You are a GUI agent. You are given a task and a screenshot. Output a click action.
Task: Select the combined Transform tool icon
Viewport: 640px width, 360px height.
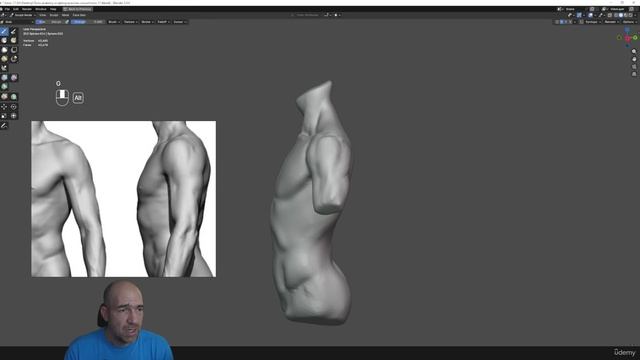pyautogui.click(x=13, y=116)
